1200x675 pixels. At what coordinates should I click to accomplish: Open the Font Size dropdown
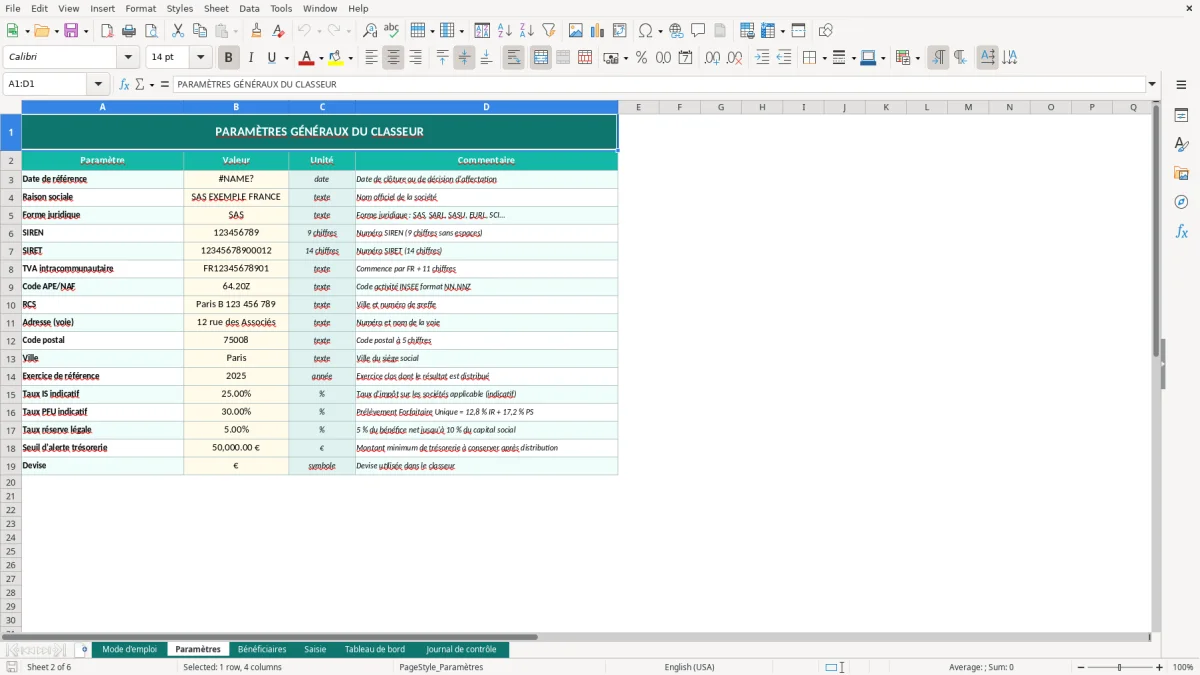click(200, 58)
